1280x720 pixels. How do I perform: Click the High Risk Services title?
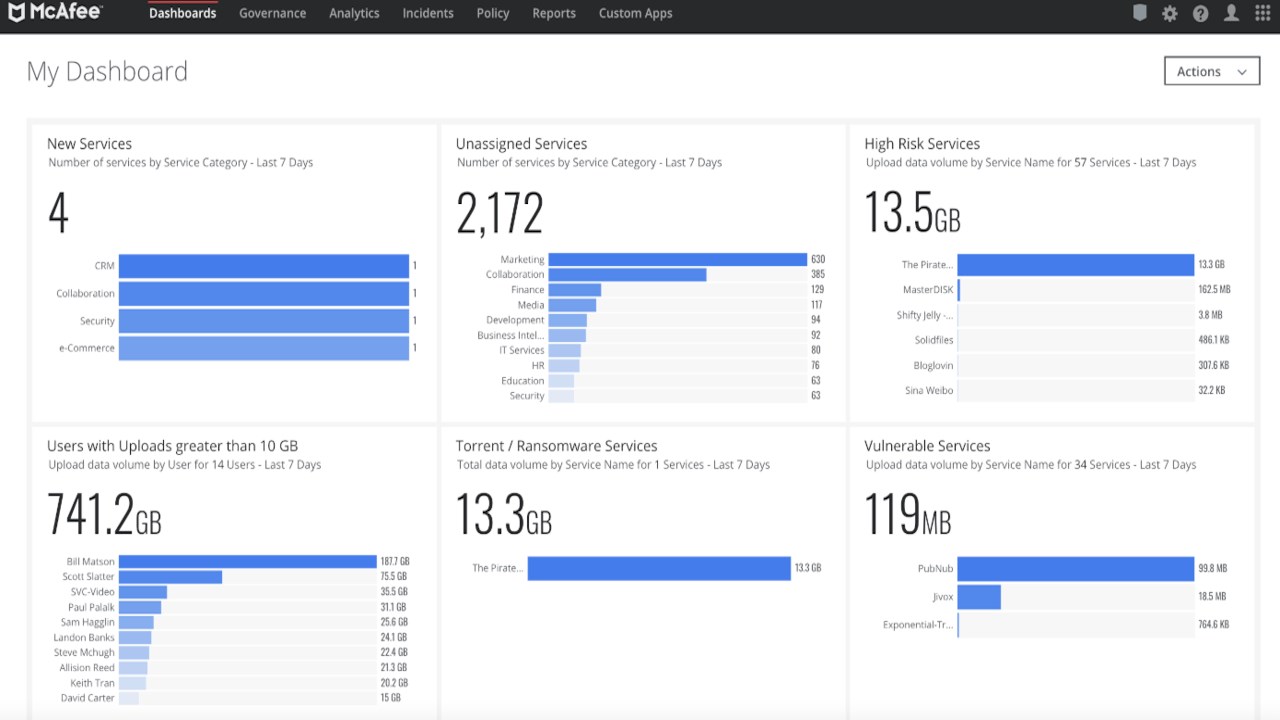coord(922,144)
